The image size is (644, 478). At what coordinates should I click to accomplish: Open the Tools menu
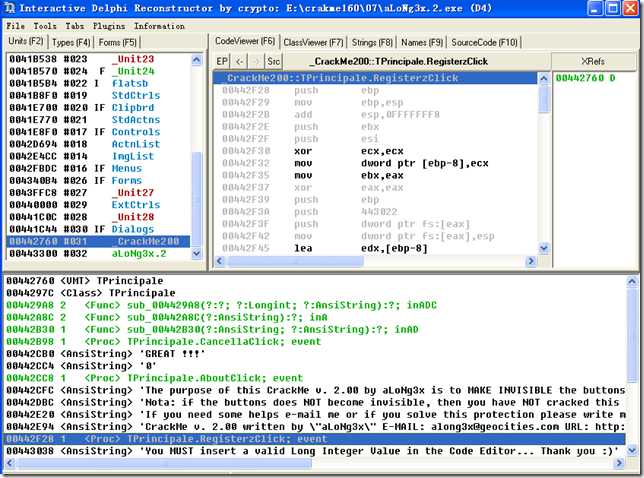[x=45, y=26]
